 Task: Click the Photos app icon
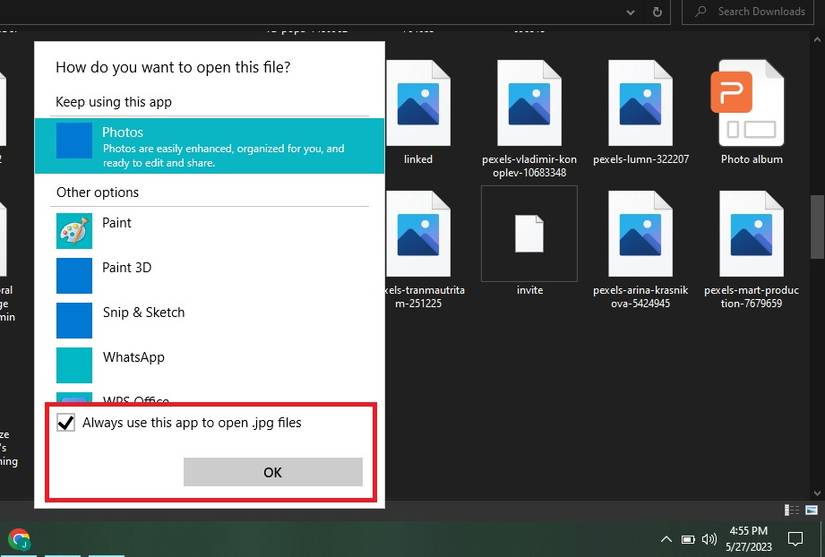pyautogui.click(x=74, y=140)
